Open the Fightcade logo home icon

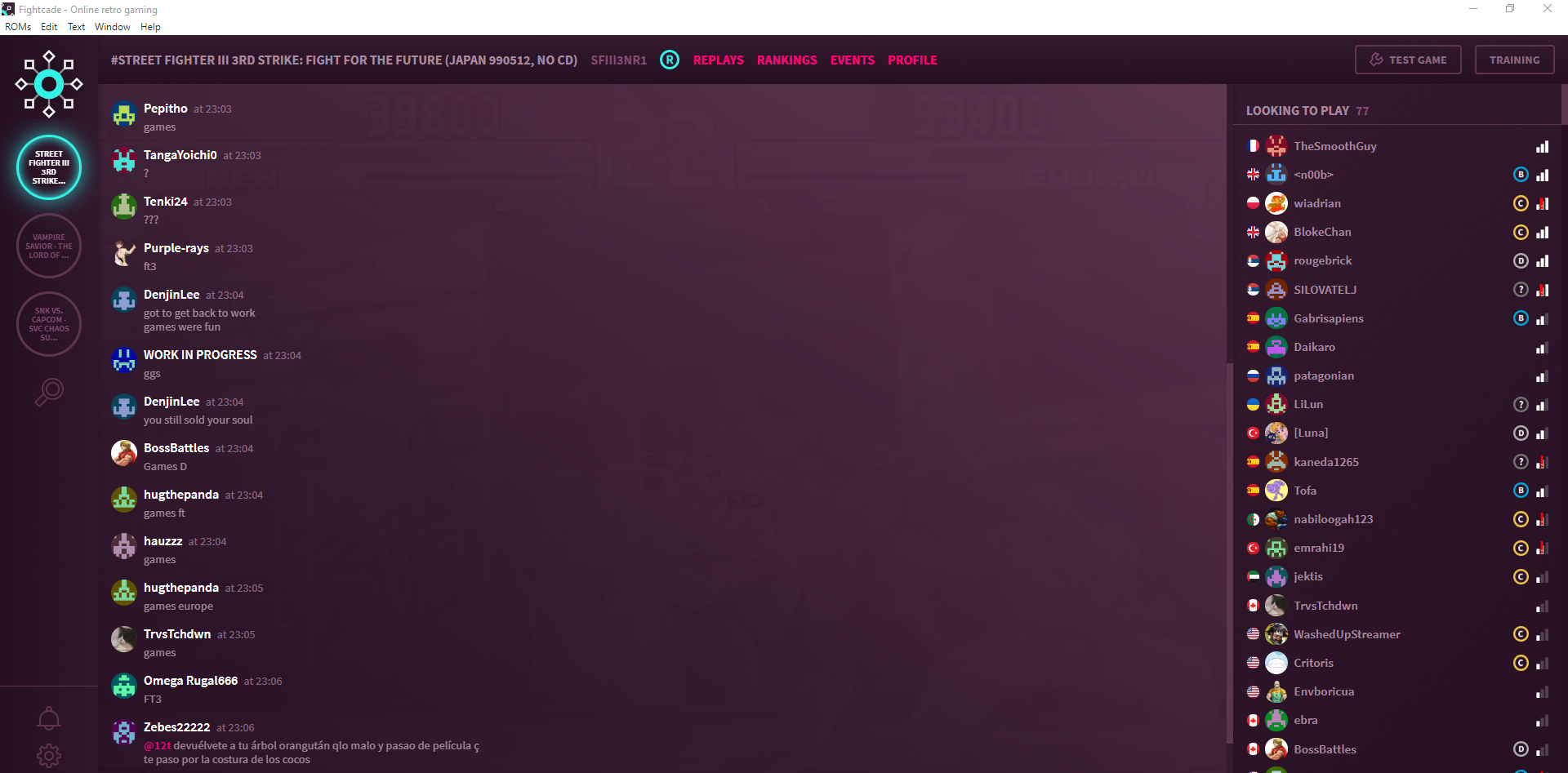click(x=49, y=84)
